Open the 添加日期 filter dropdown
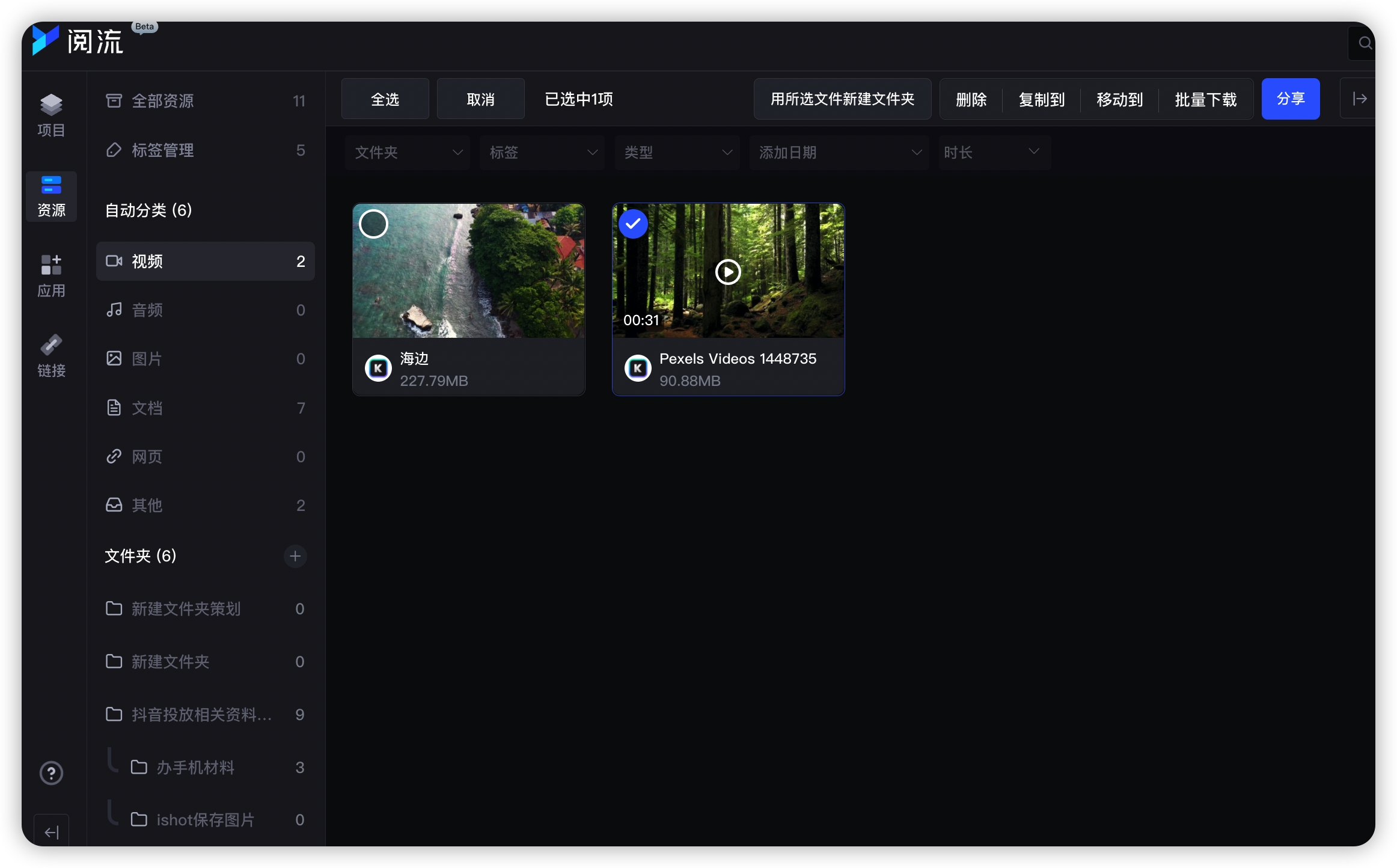The image size is (1397, 868). coord(839,153)
